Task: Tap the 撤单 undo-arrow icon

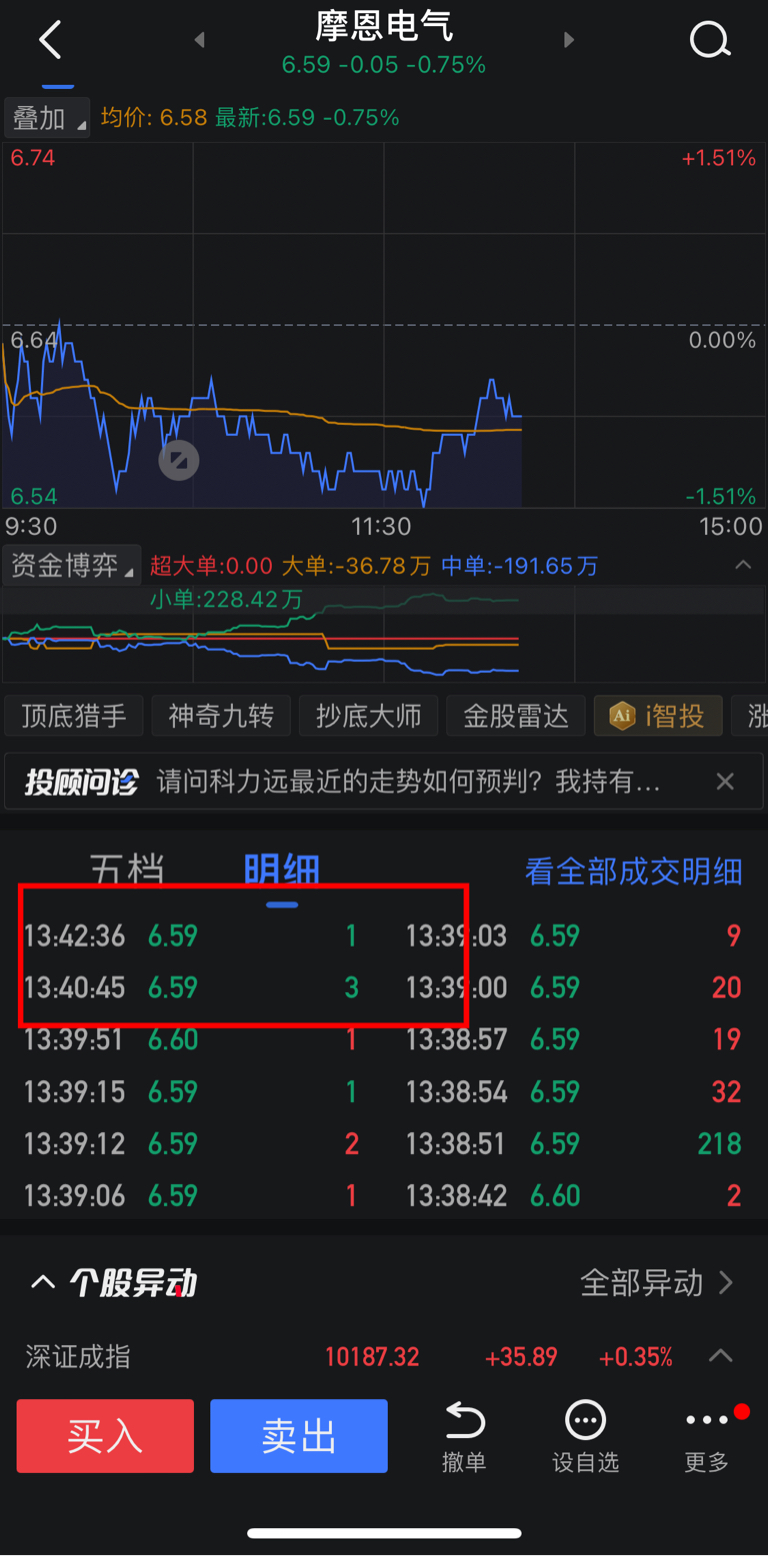Action: tap(464, 1420)
